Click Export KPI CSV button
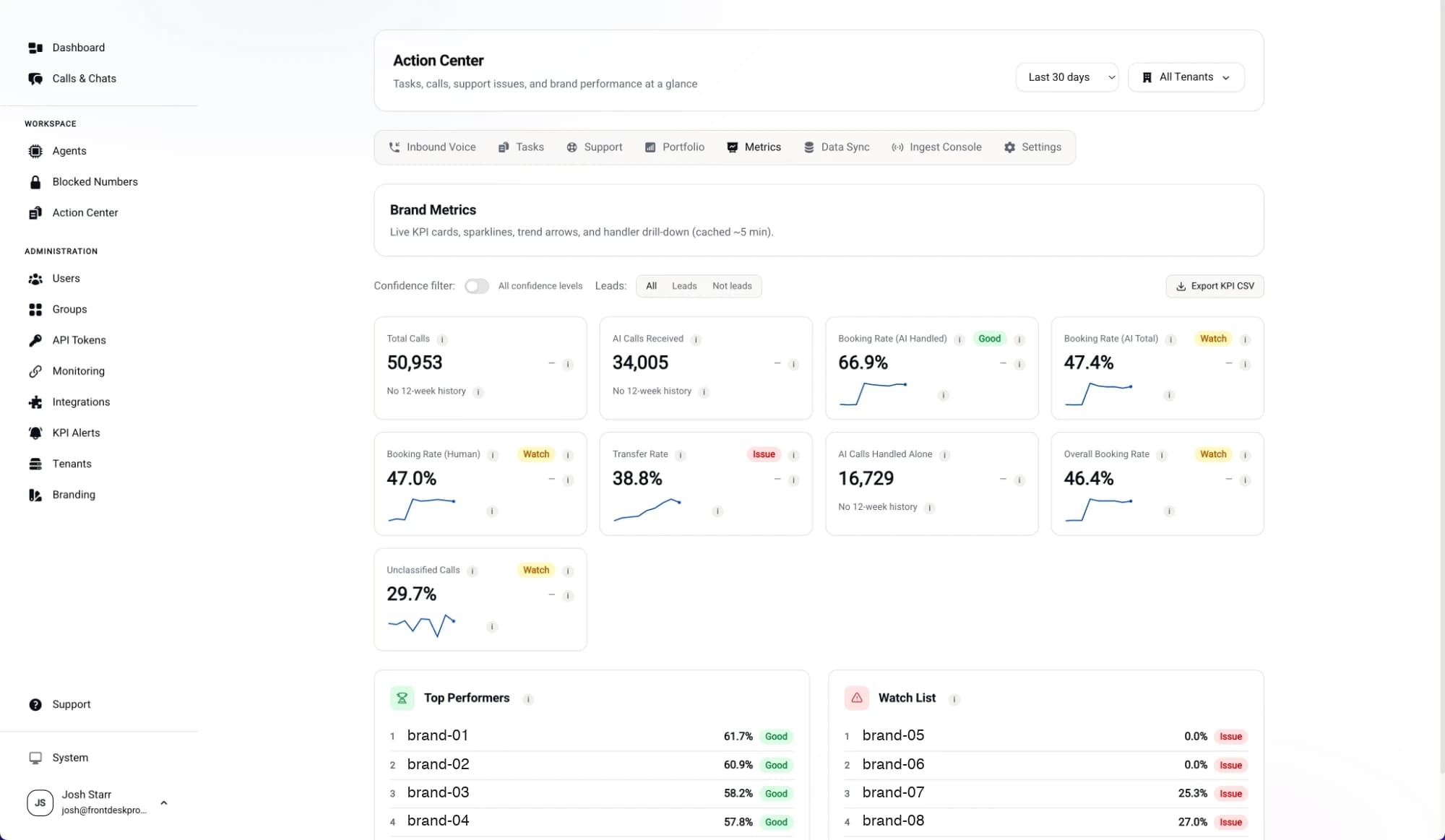Screen dimensions: 1445x840 point(1215,286)
